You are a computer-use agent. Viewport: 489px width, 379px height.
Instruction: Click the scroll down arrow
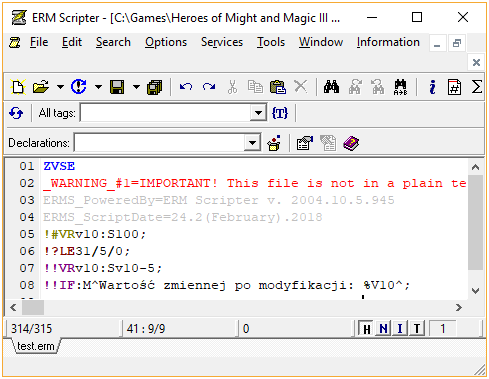tap(475, 291)
